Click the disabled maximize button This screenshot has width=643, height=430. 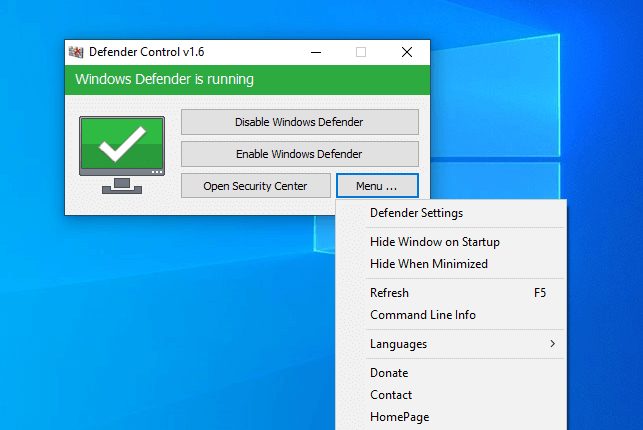(x=361, y=52)
